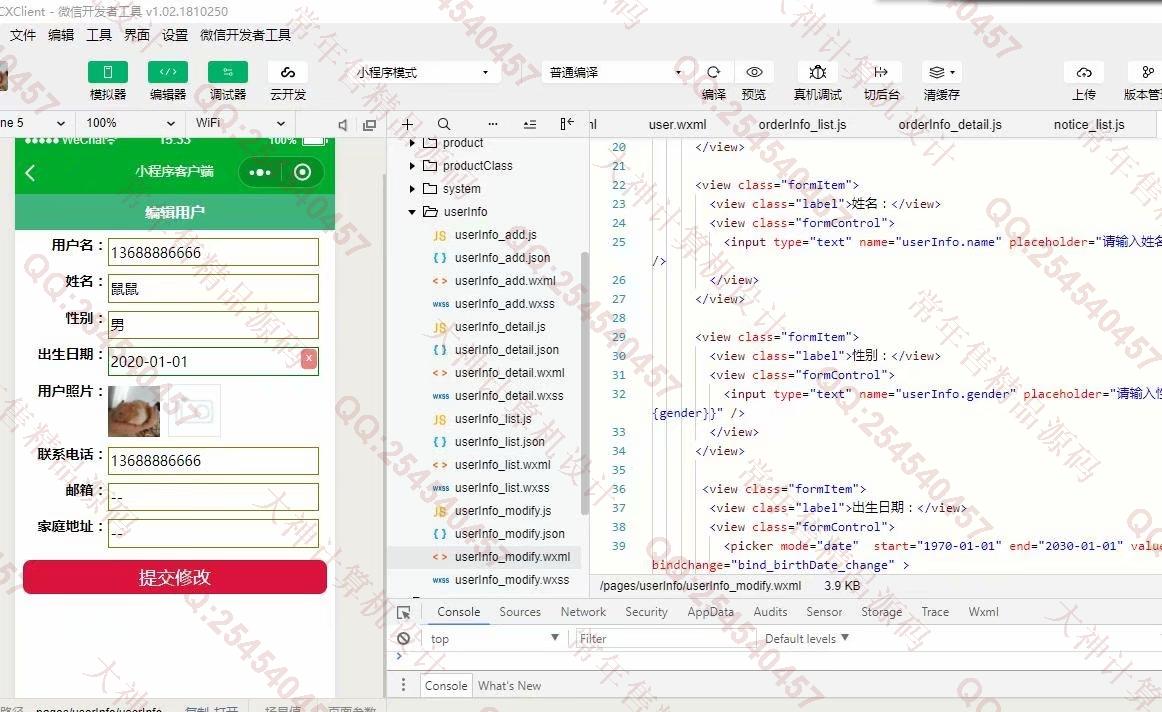The height and width of the screenshot is (712, 1162).
Task: Switch to the notice_list.js tab
Action: [1089, 124]
